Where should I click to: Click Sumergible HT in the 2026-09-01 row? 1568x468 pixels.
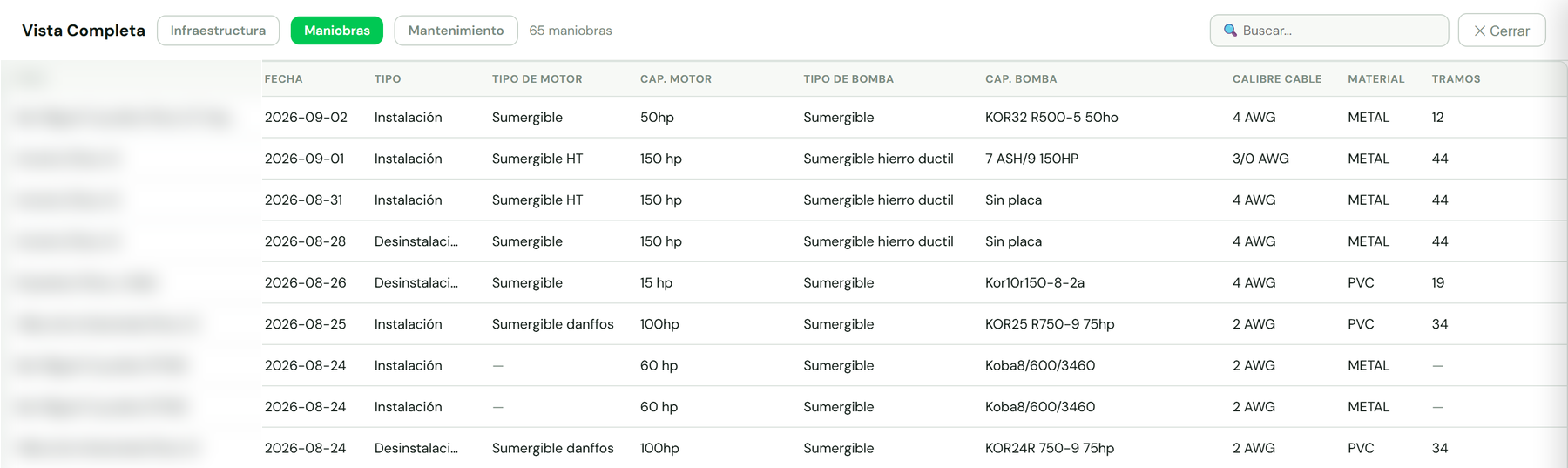tap(537, 159)
